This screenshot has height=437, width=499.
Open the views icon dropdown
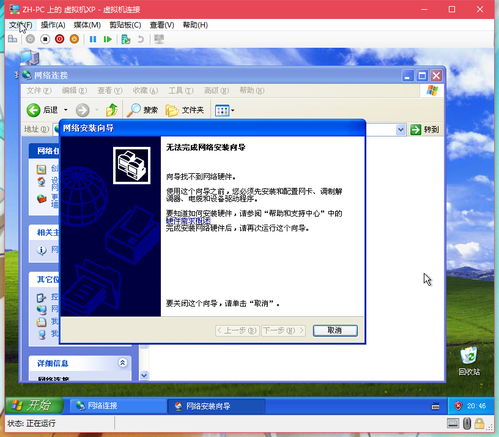(225, 110)
